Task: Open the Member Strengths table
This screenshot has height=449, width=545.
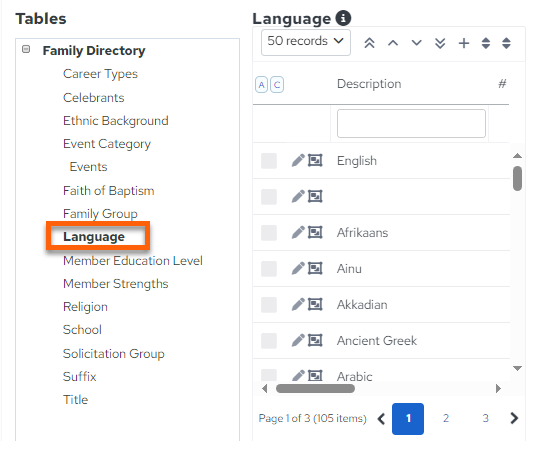Action: 115,284
